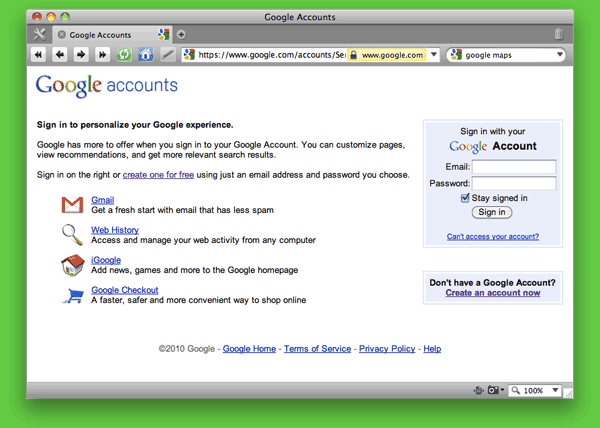Open the wrench panels icon

39,34
